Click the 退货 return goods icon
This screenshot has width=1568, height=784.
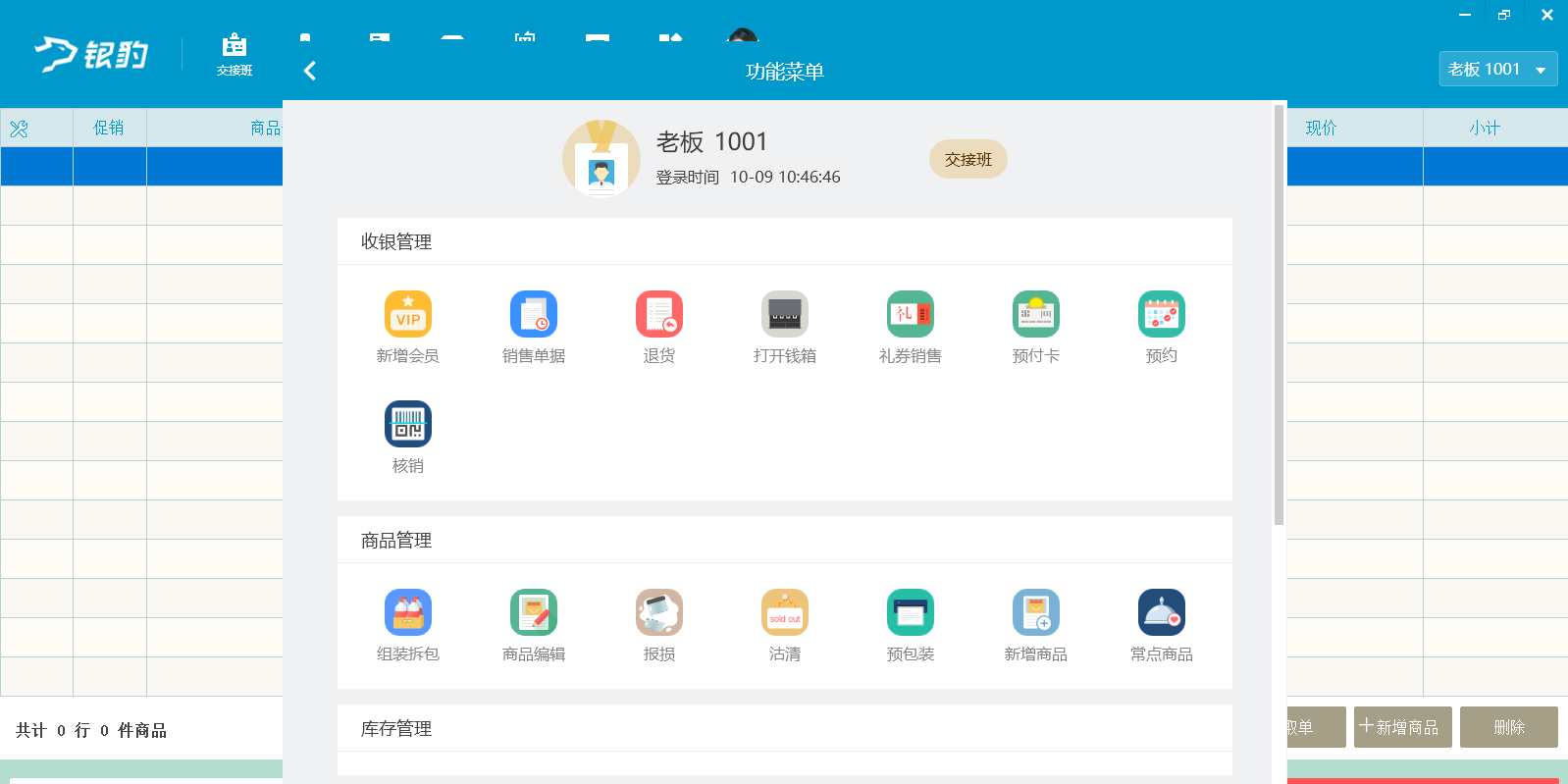tap(659, 314)
